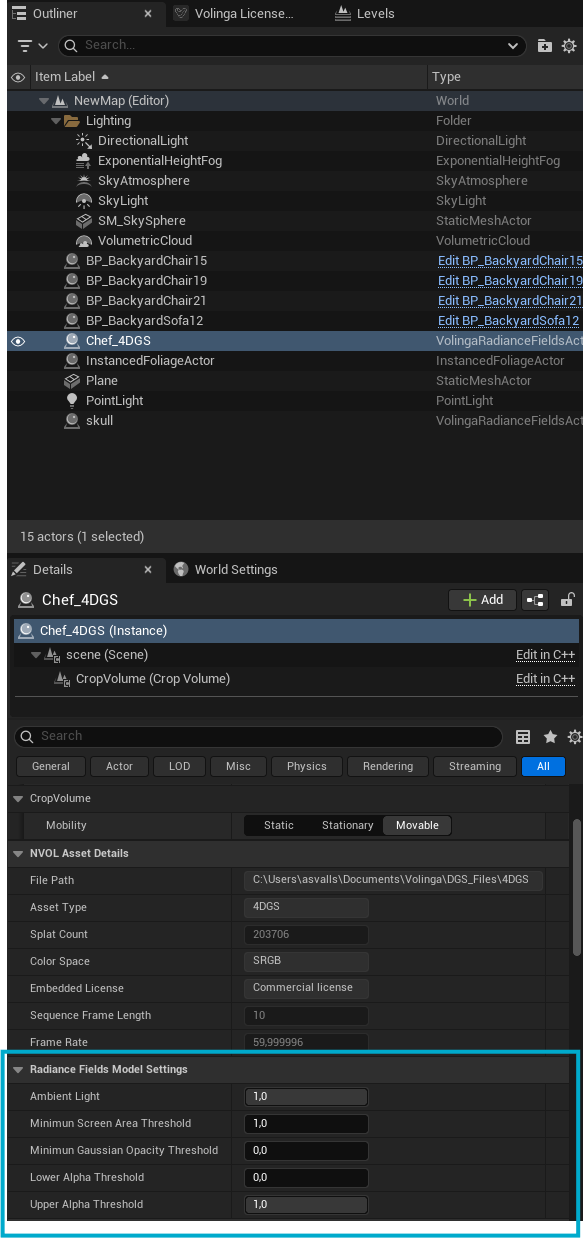Image resolution: width=583 pixels, height=1238 pixels.
Task: Click the Lighting folder icon
Action: click(x=72, y=121)
